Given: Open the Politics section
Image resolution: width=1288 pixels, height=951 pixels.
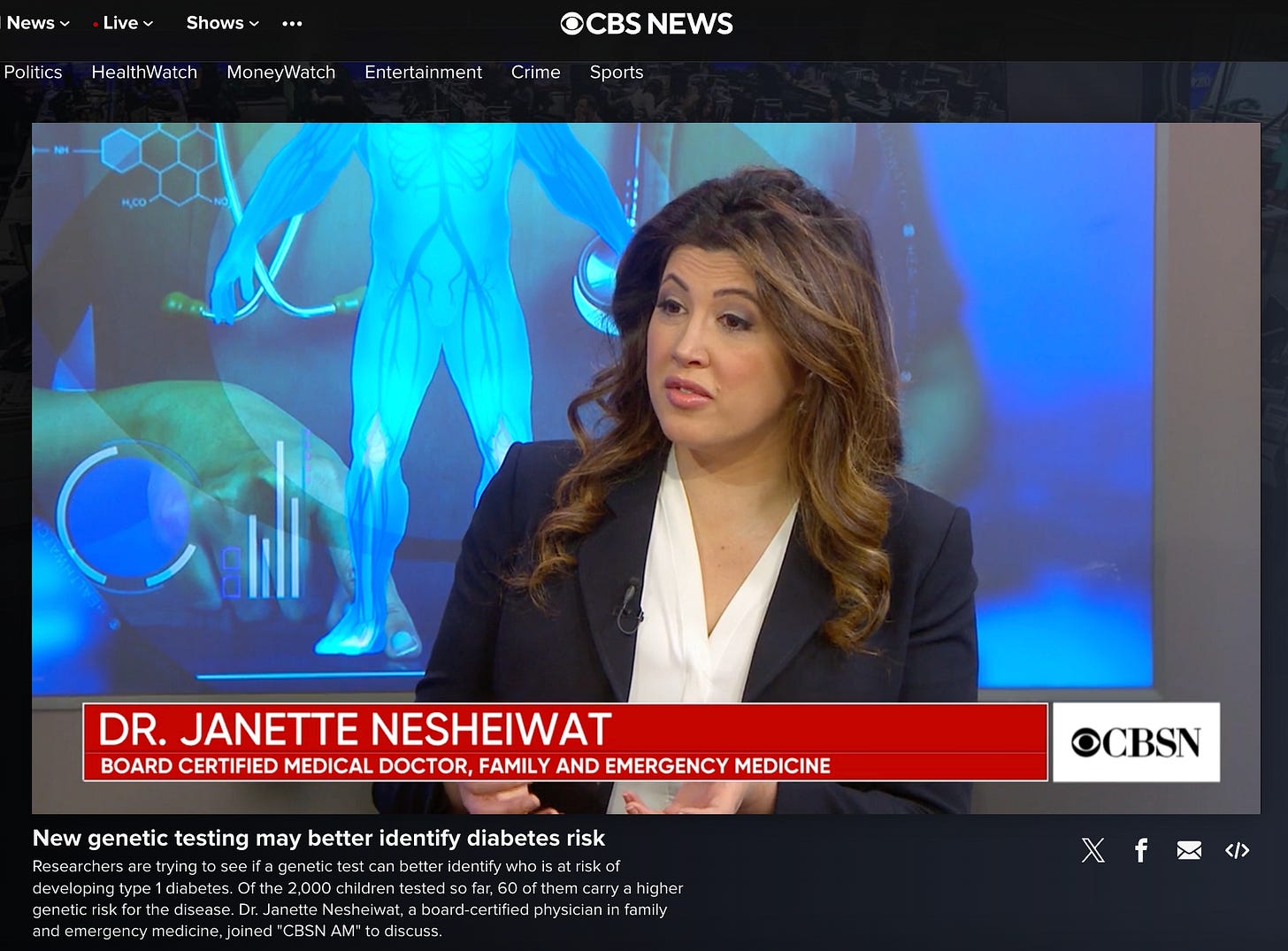Looking at the screenshot, I should pos(33,73).
